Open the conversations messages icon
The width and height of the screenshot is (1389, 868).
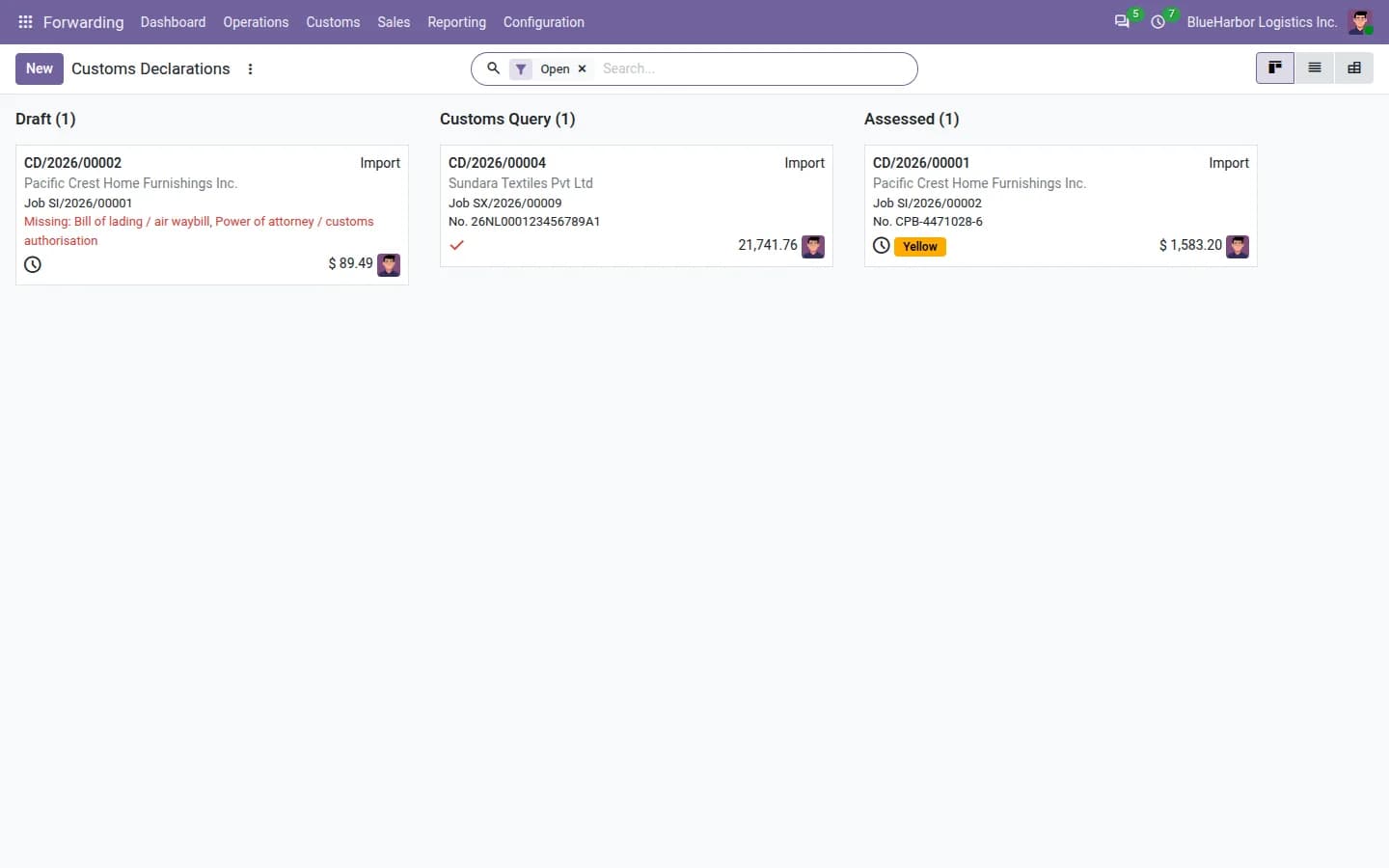click(1122, 21)
